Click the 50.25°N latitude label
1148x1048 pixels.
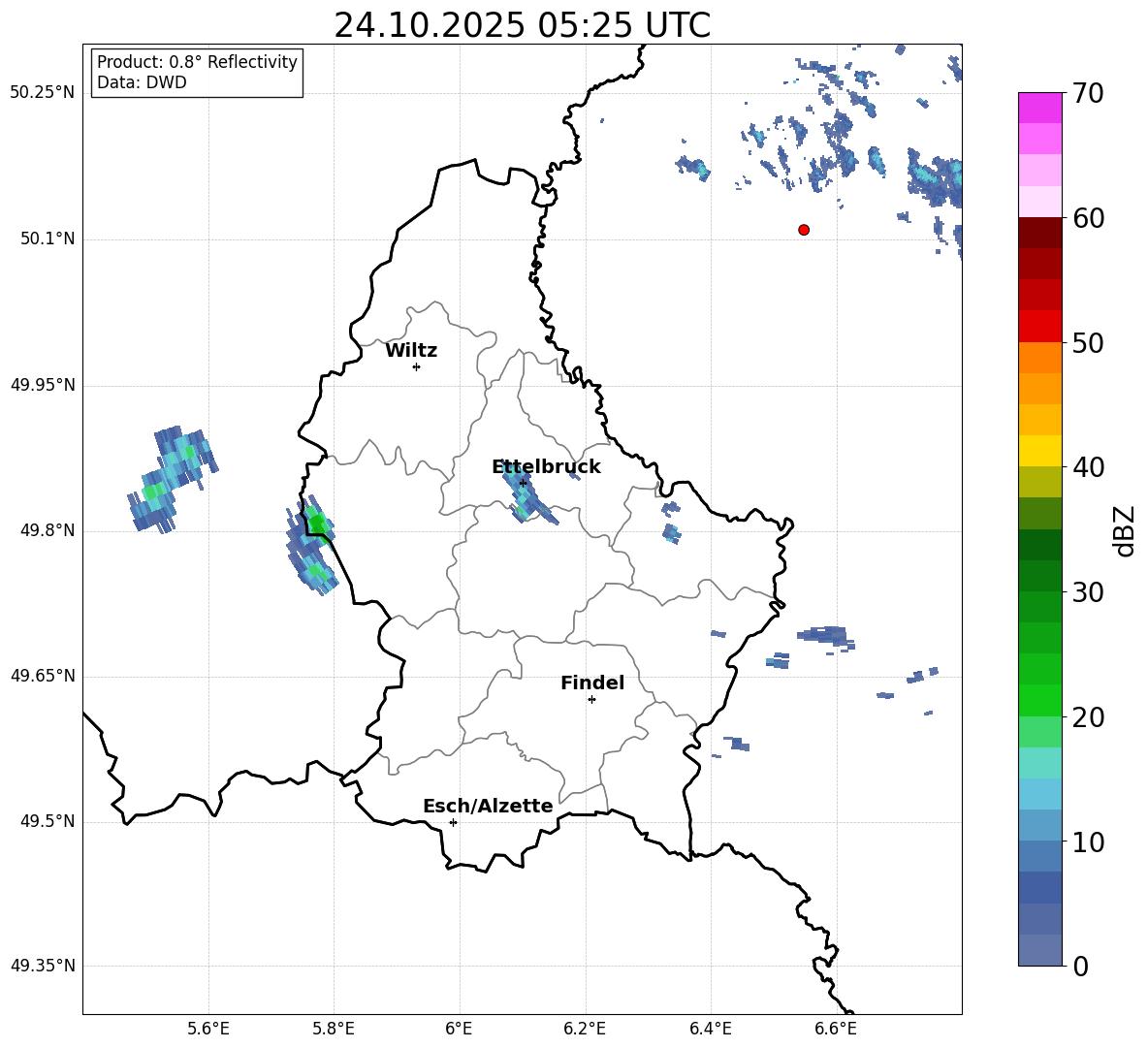click(43, 93)
